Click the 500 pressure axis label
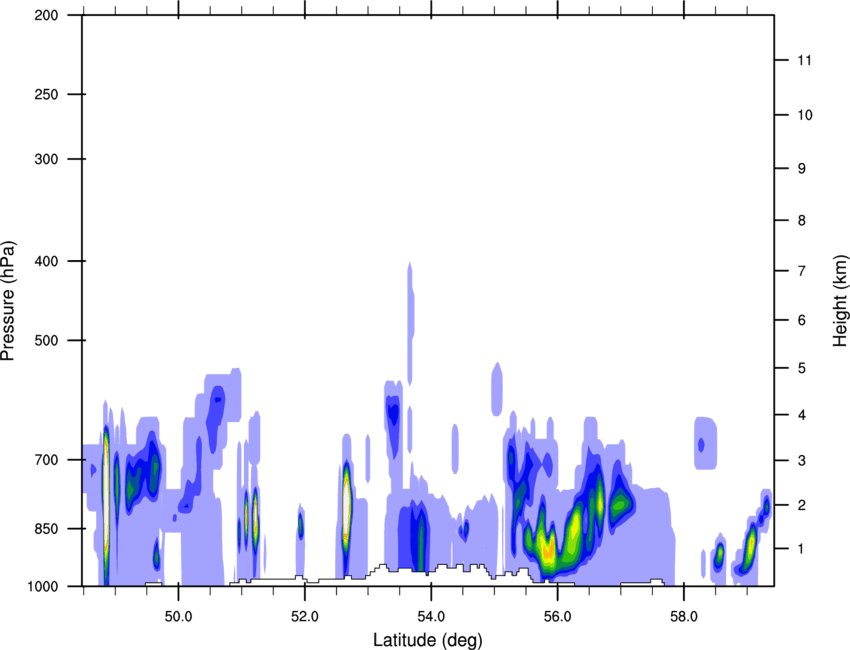850x650 pixels. click(47, 340)
